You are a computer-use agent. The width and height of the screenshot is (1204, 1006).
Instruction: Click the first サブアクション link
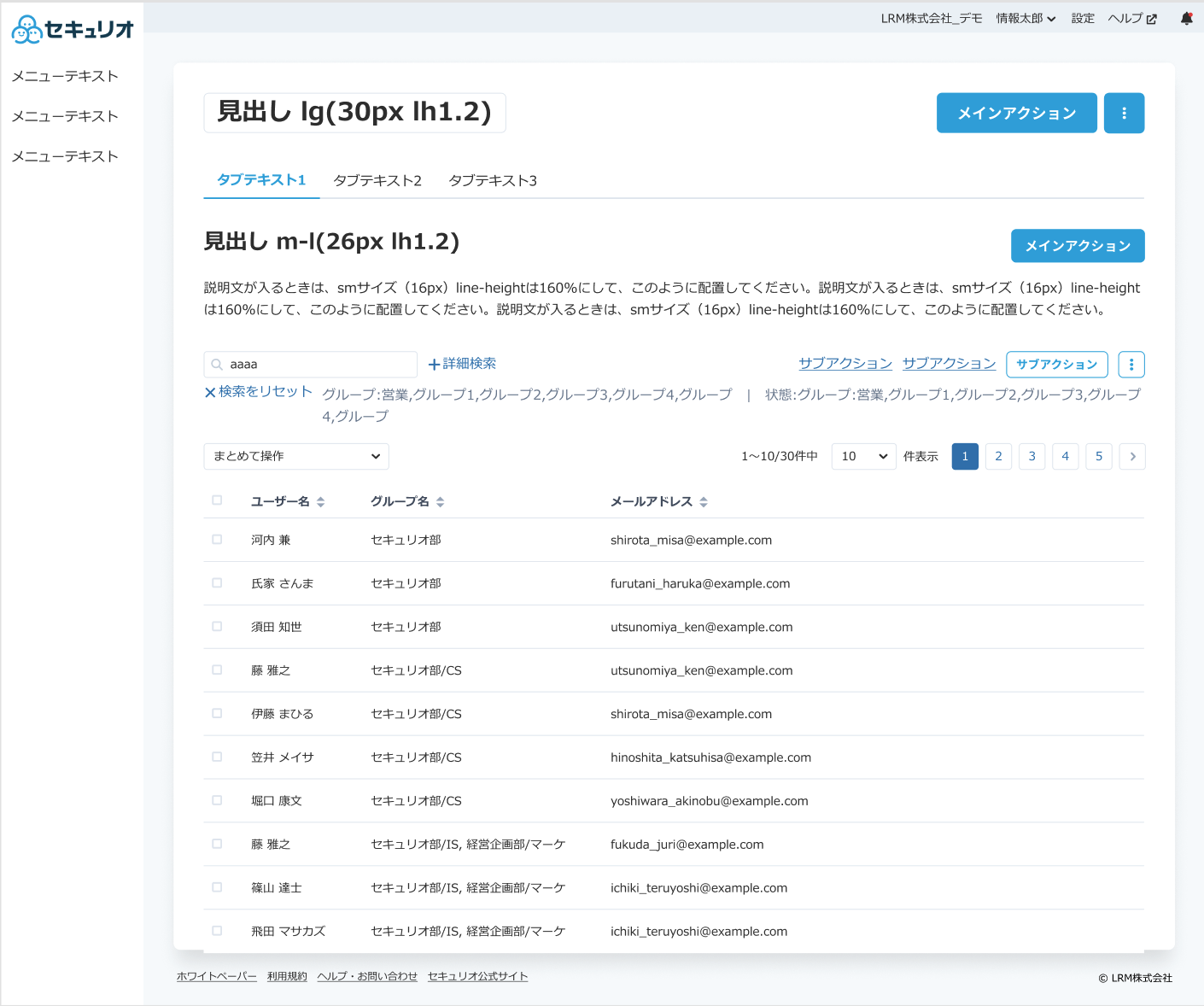pos(845,364)
